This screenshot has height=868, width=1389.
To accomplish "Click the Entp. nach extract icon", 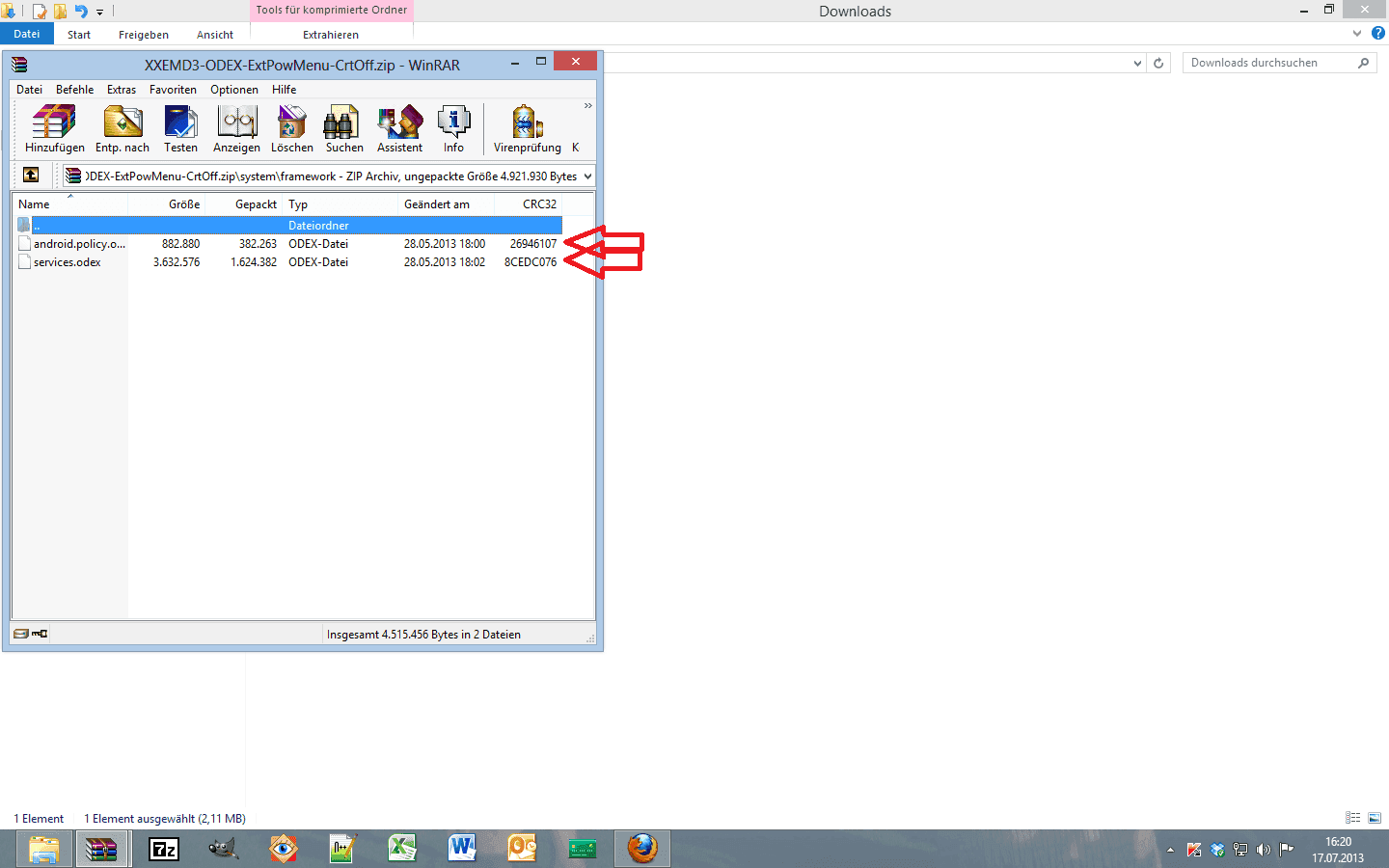I will 123,129.
